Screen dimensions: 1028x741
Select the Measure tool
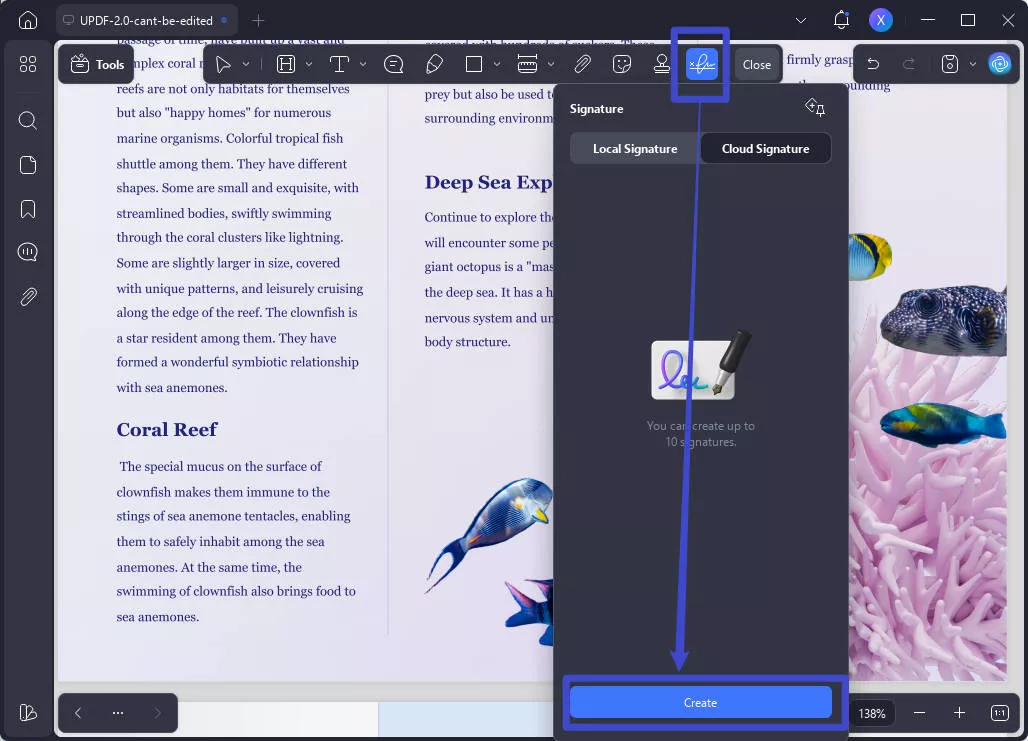tap(527, 64)
